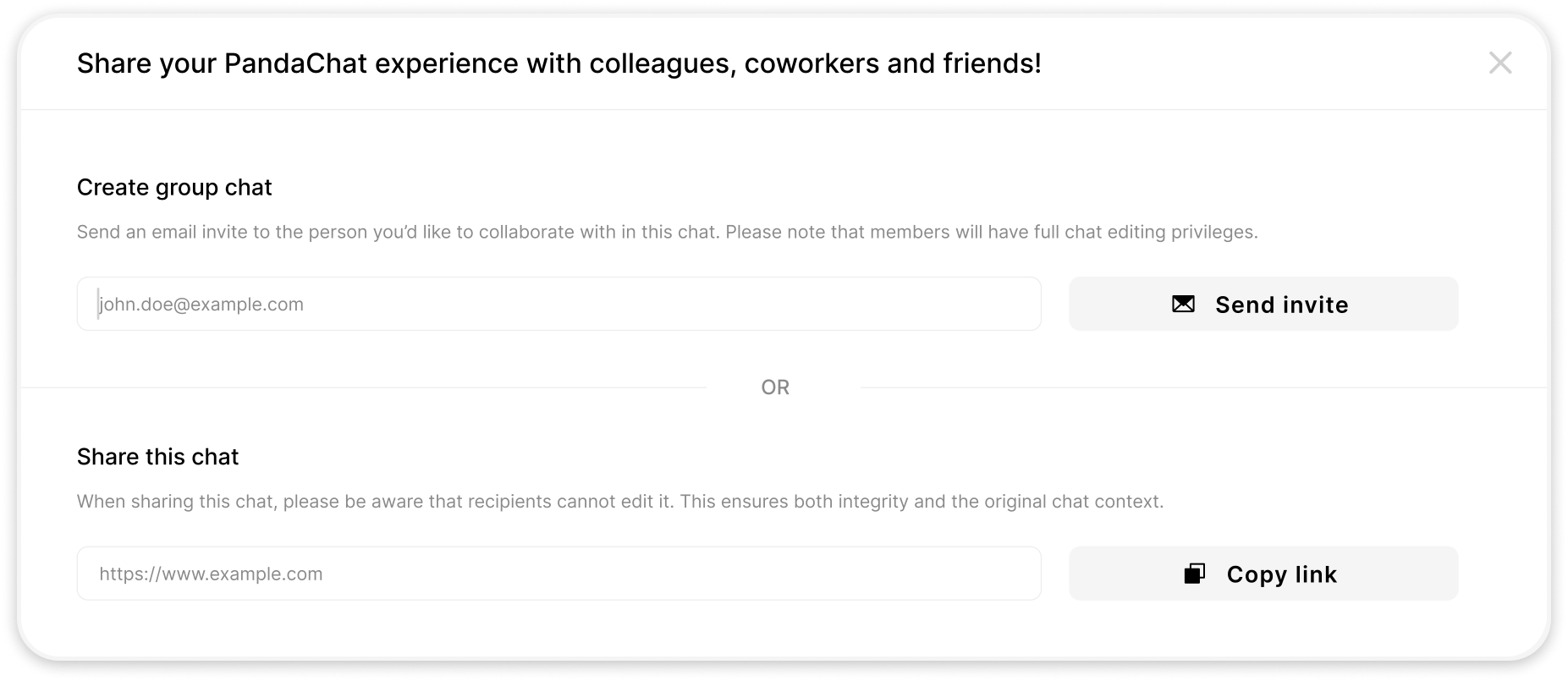Click the Send invite label text
Screen dimensions: 1568x681
pos(1281,305)
